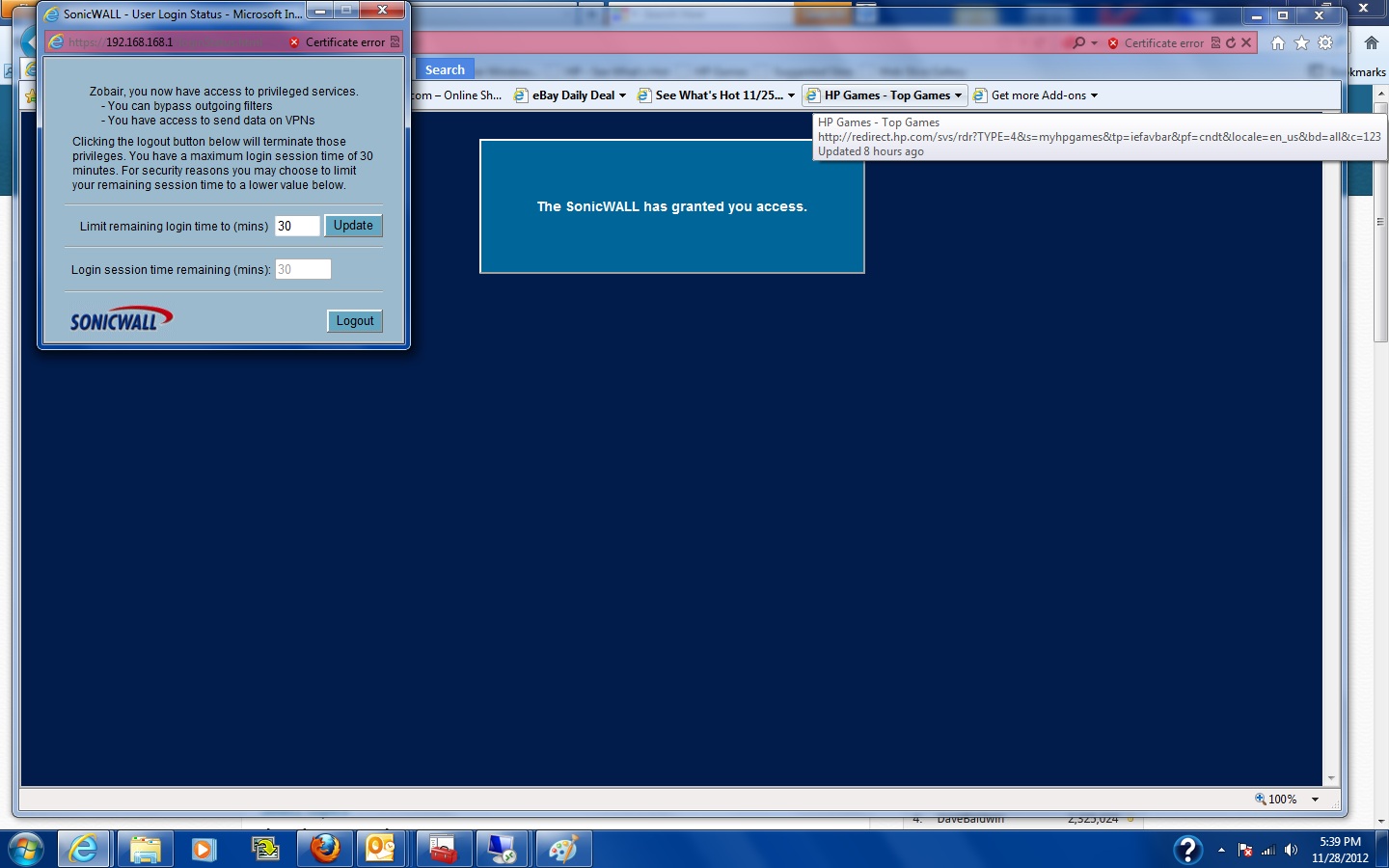Open Favorites with the star icon
The height and width of the screenshot is (868, 1389).
(x=1301, y=42)
